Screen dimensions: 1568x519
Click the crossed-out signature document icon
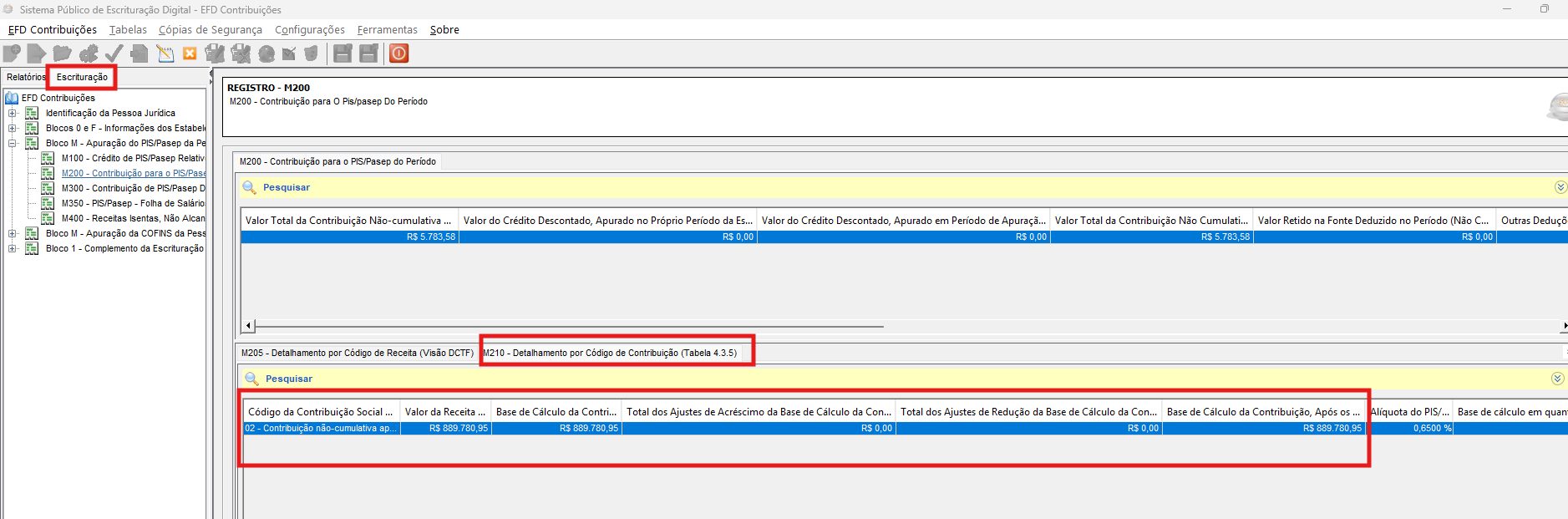coord(241,54)
